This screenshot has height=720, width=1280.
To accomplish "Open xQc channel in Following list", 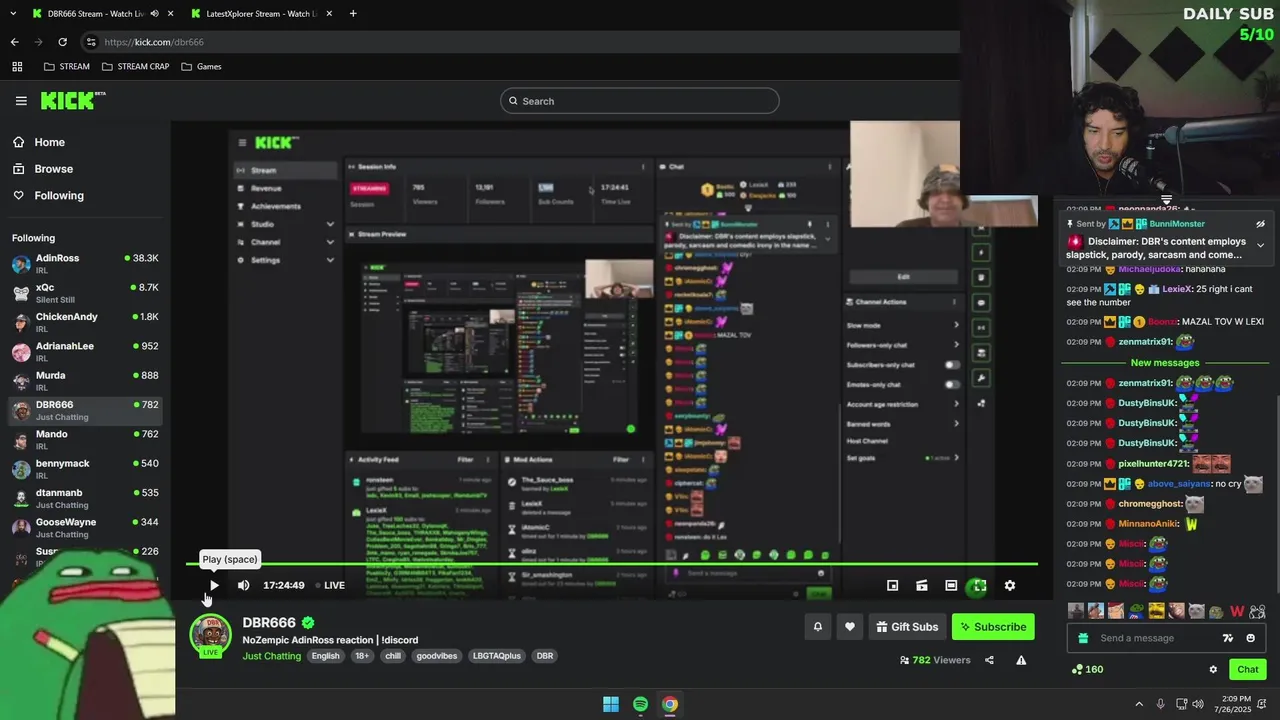I will pos(85,293).
